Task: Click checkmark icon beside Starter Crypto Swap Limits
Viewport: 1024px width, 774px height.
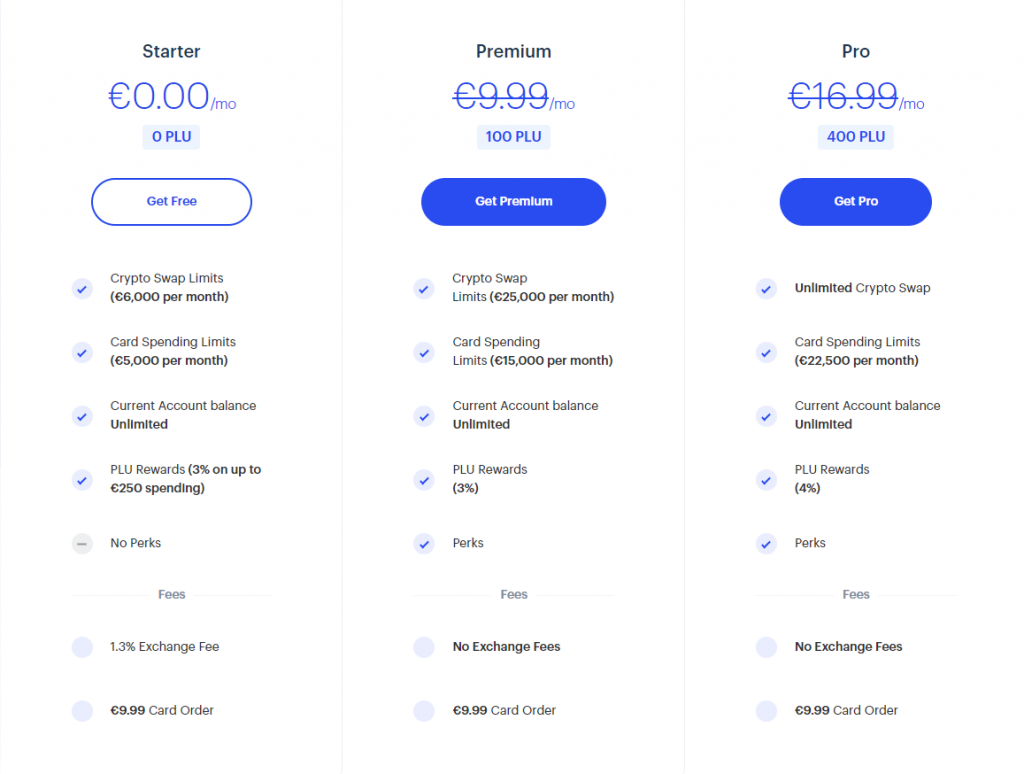Action: click(x=82, y=288)
